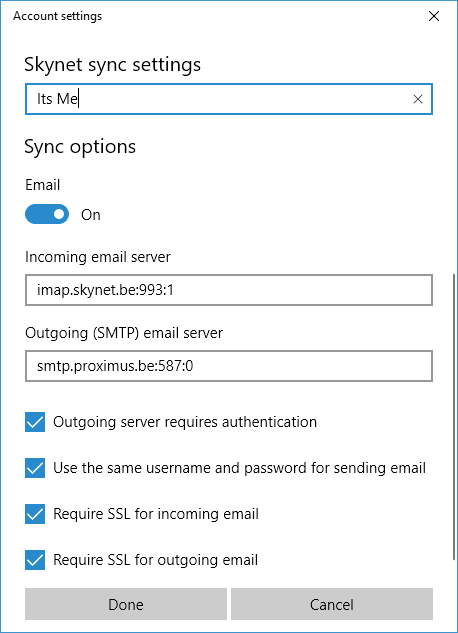Screen dimensions: 458x633
Task: Close the Account settings dialog
Action: pos(434,16)
